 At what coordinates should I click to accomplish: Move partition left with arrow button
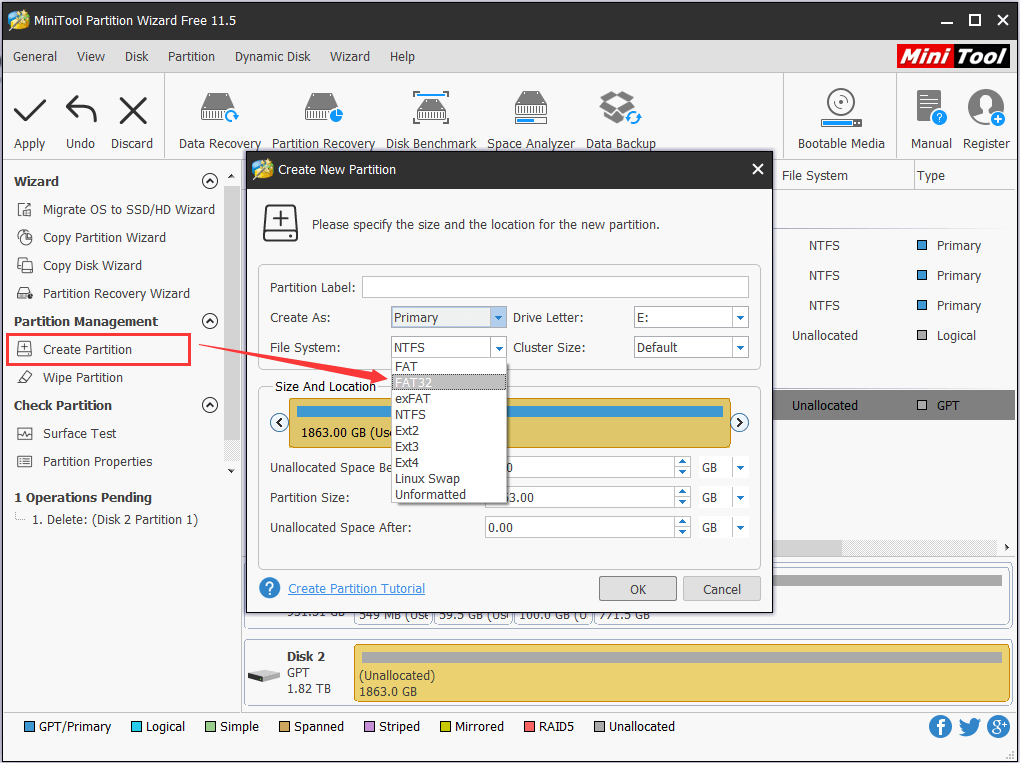tap(280, 423)
